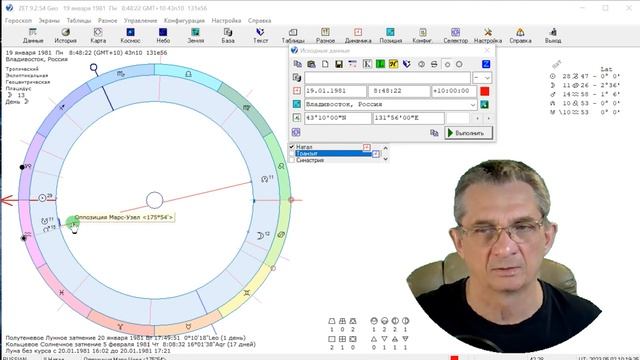
Task: Click the time field 8:48:22
Action: 399,91
